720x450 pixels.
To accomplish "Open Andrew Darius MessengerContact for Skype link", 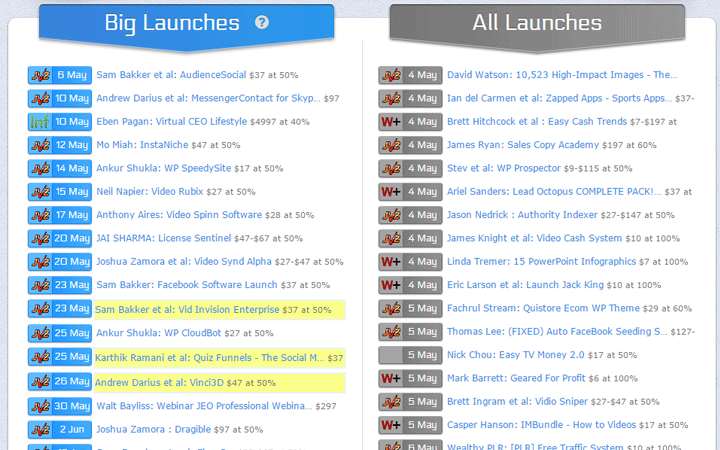I will click(208, 98).
